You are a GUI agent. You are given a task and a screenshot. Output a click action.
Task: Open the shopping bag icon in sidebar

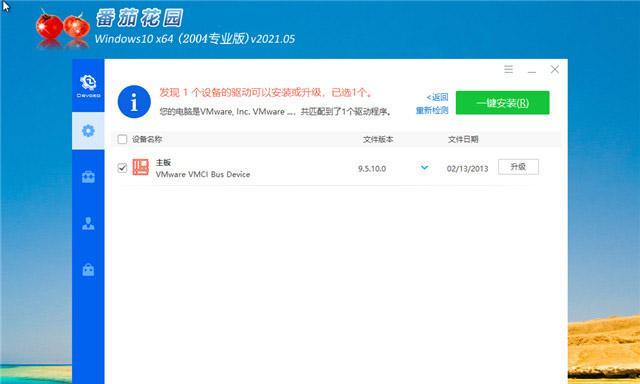click(x=88, y=270)
